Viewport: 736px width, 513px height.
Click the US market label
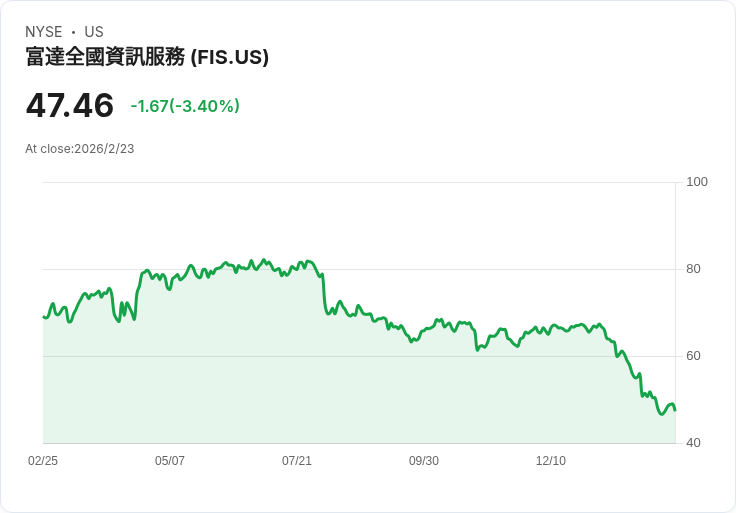click(x=94, y=32)
